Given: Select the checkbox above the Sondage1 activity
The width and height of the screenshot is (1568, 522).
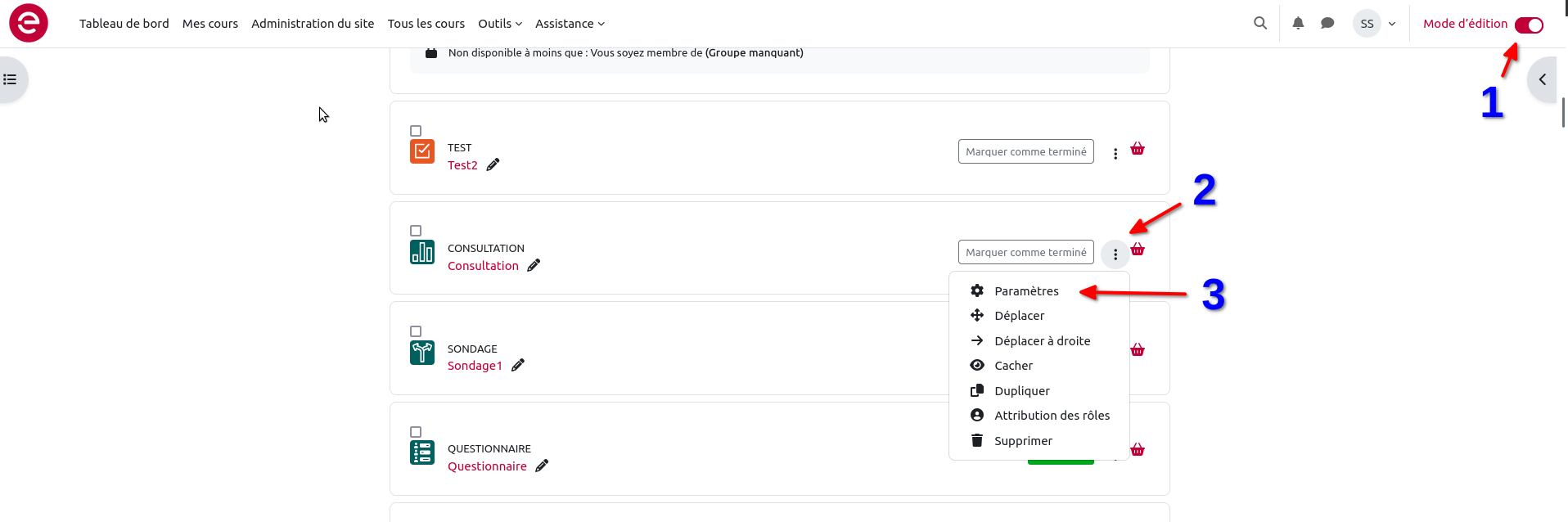Looking at the screenshot, I should coord(416,331).
